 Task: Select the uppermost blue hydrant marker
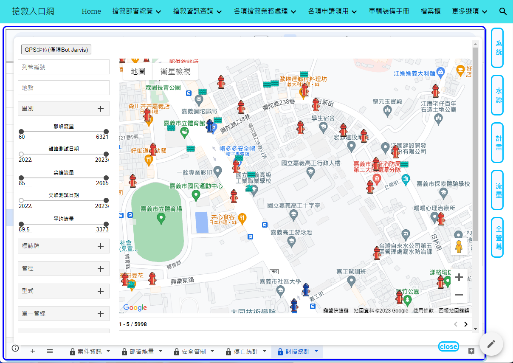point(210,126)
